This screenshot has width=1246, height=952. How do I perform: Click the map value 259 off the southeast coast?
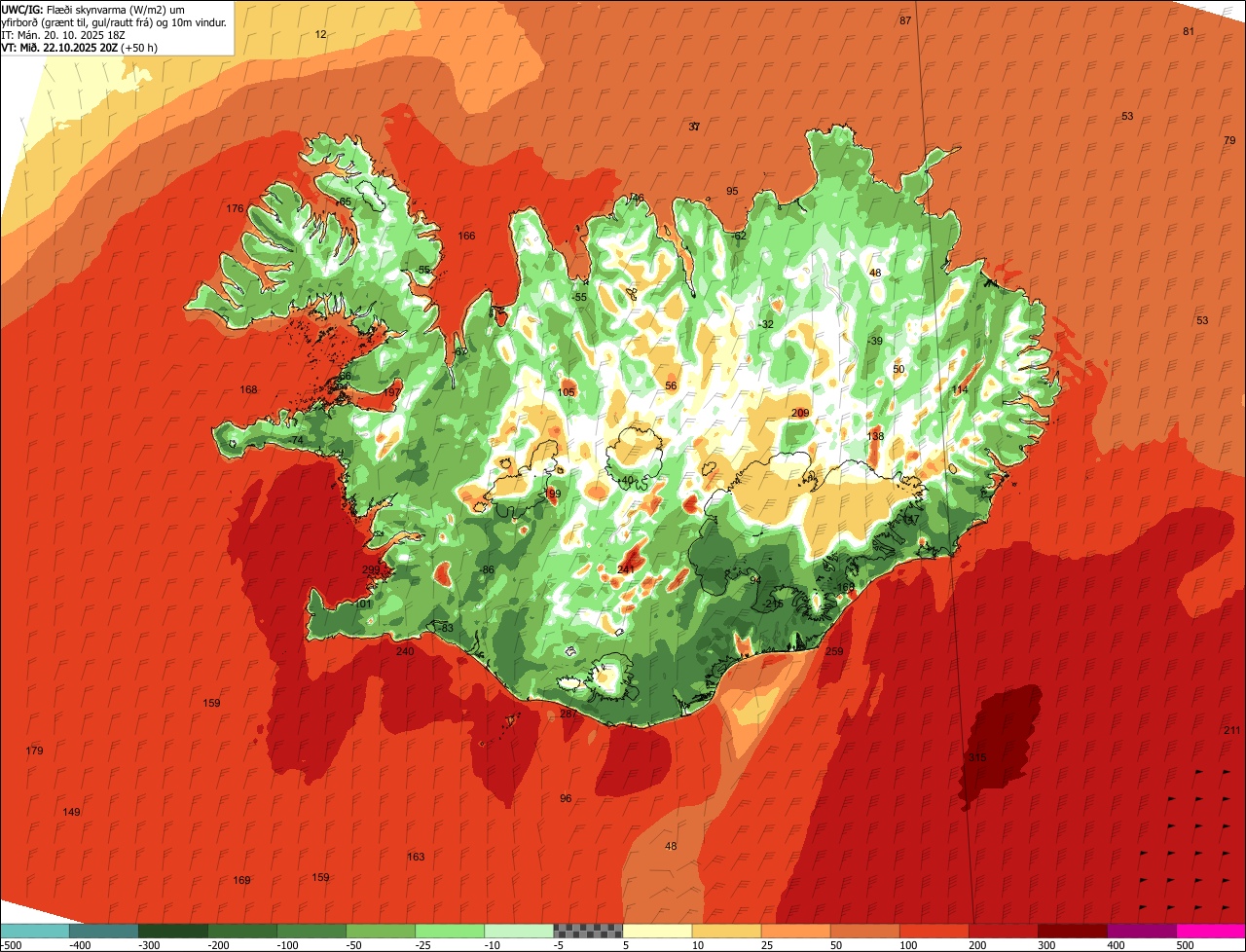pyautogui.click(x=834, y=651)
